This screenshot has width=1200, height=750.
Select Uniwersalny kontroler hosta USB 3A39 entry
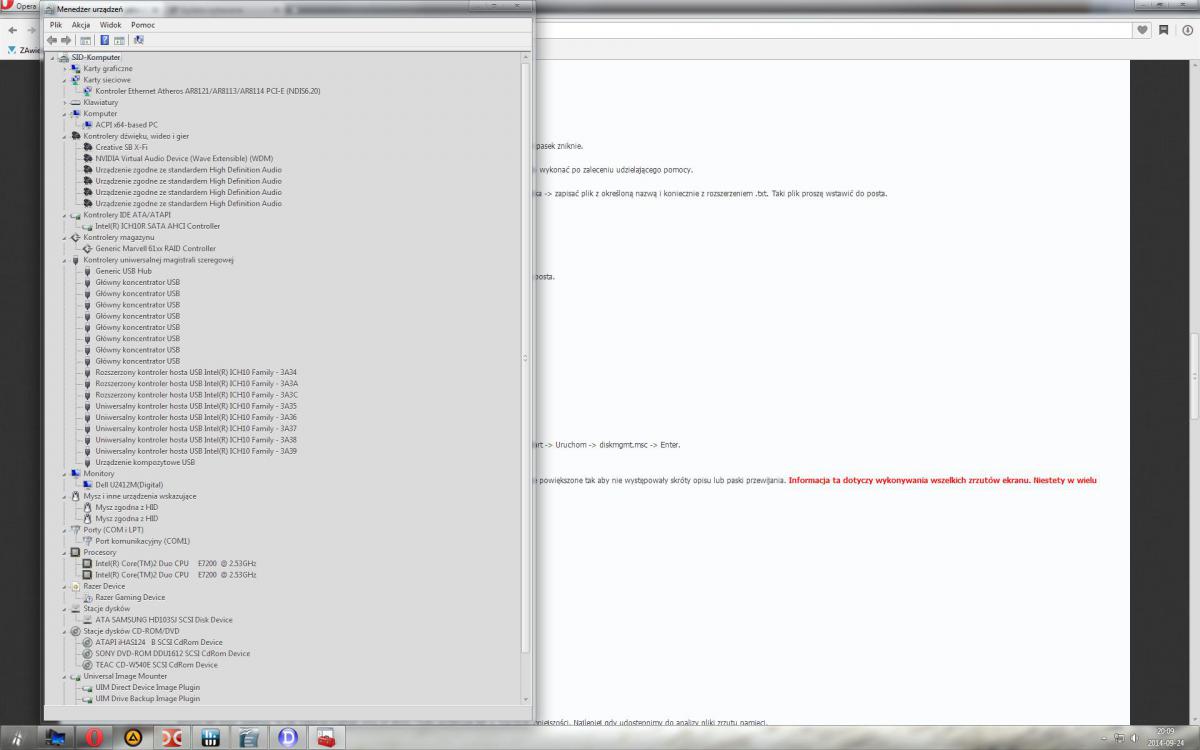pyautogui.click(x=196, y=451)
